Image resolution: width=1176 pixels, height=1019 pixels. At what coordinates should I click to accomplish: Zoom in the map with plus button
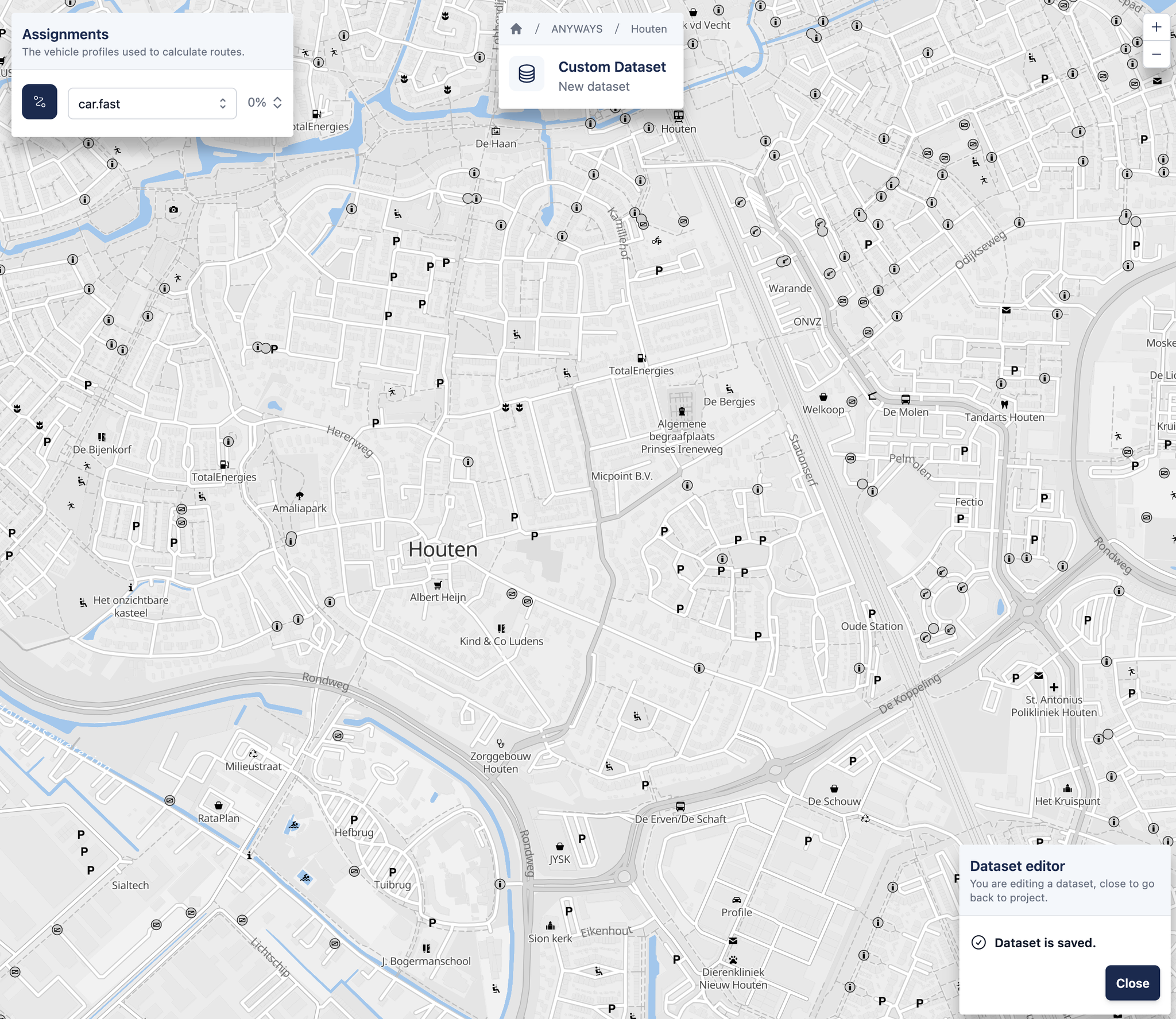(x=1156, y=27)
